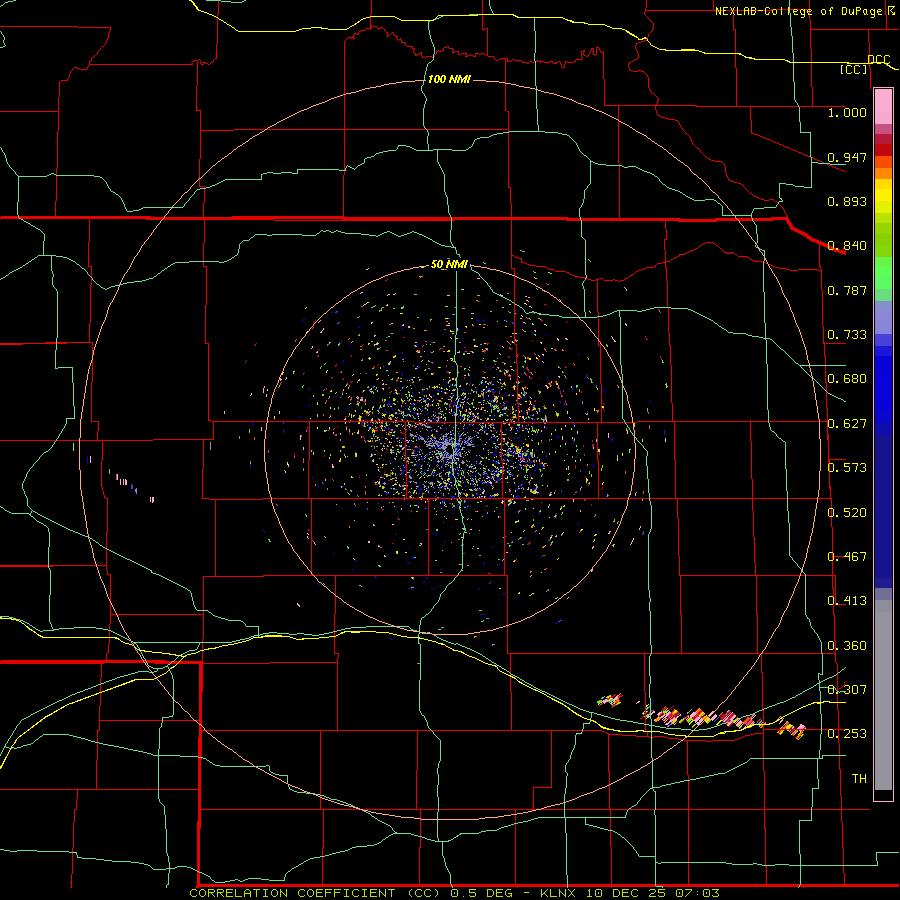
Task: Select the 0.360 legend value
Action: 847,646
